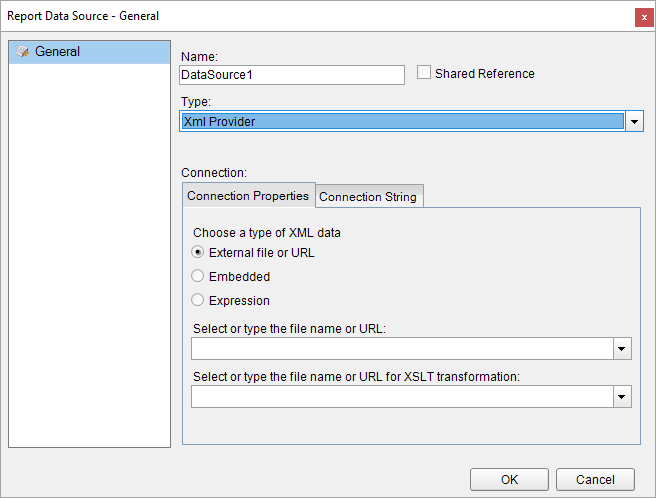Expand the XSLT transformation dropdown arrow
Image resolution: width=656 pixels, height=498 pixels.
pos(622,397)
